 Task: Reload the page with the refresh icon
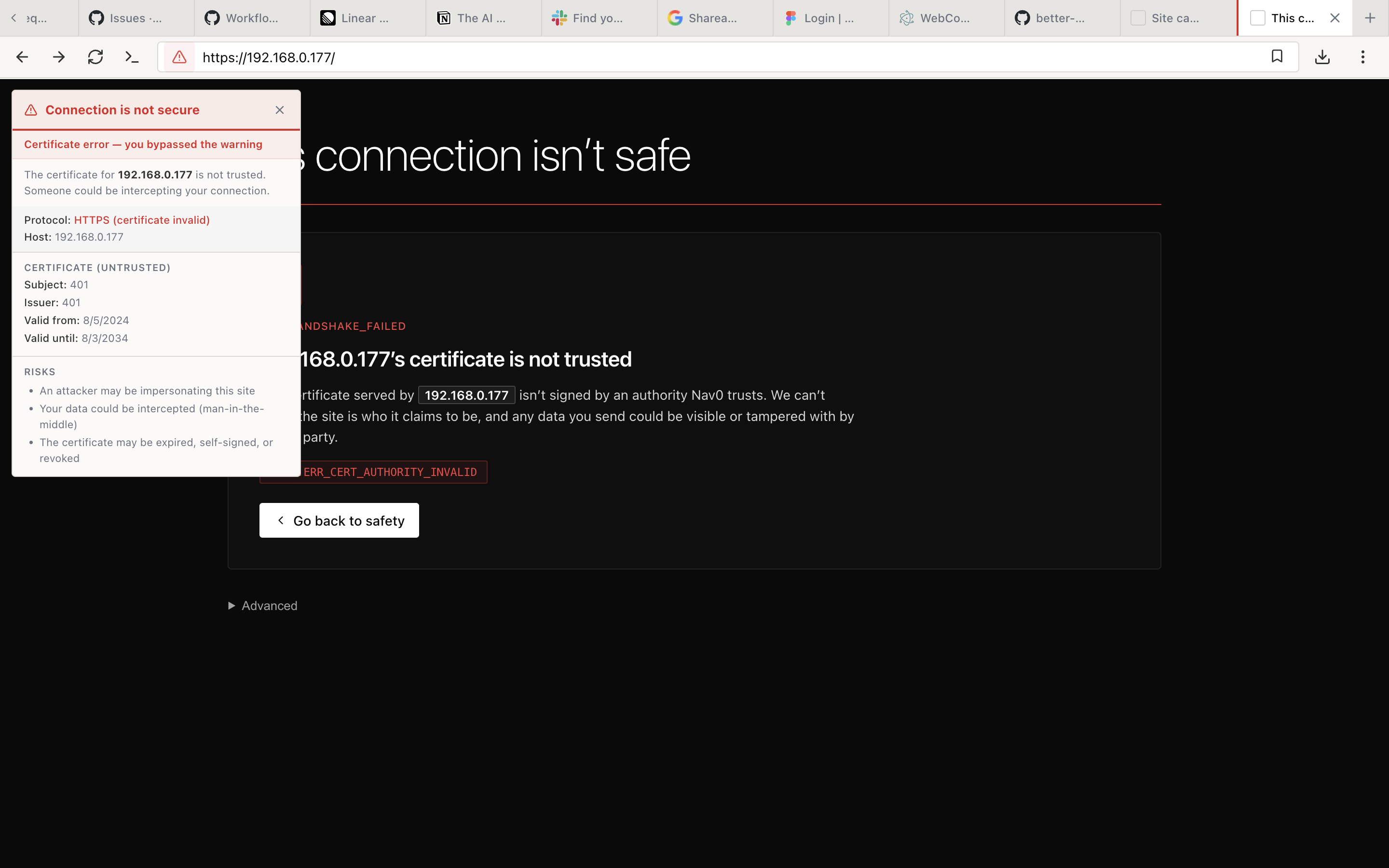(x=95, y=57)
